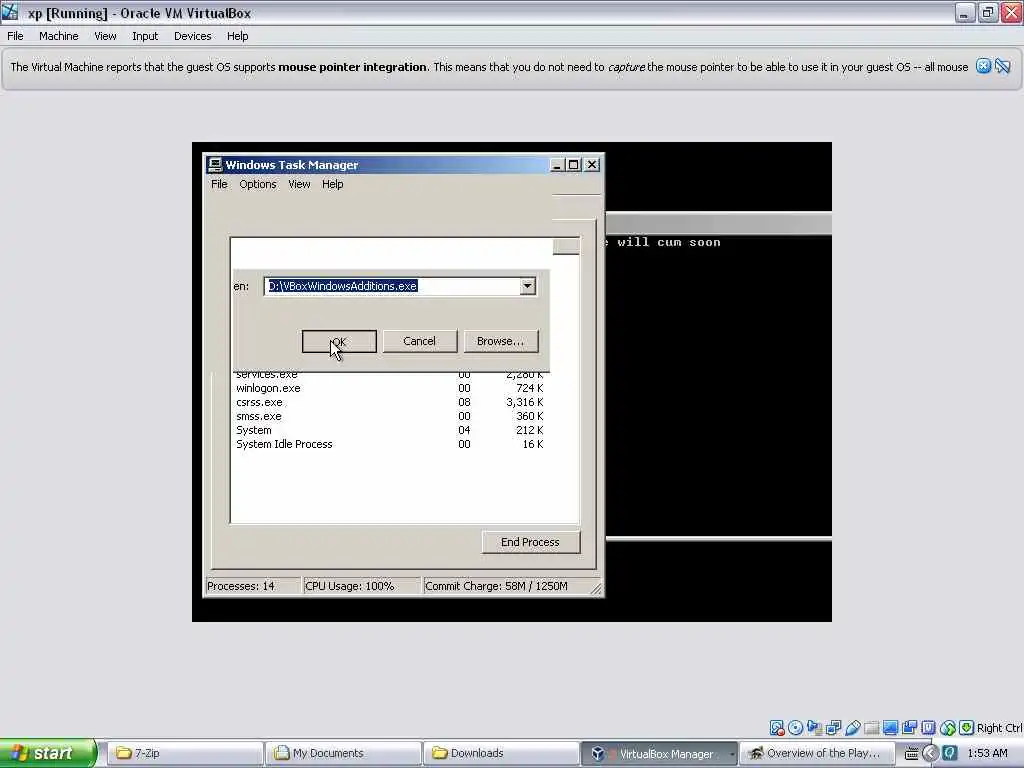Dismiss the mouse integration notification with blue X icon
Image resolution: width=1024 pixels, height=768 pixels.
[x=983, y=66]
